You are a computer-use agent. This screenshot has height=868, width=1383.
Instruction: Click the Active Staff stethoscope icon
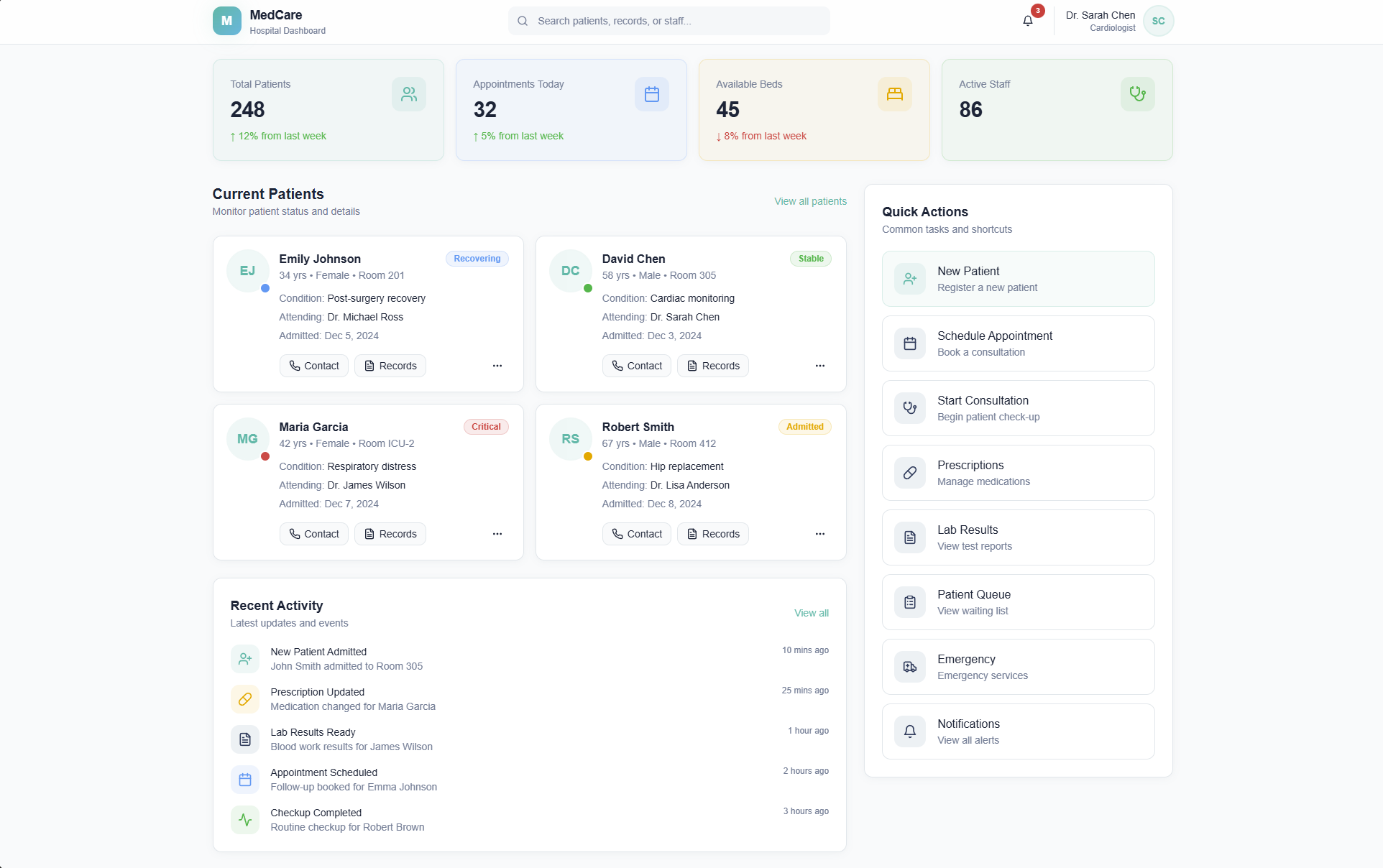coord(1137,94)
